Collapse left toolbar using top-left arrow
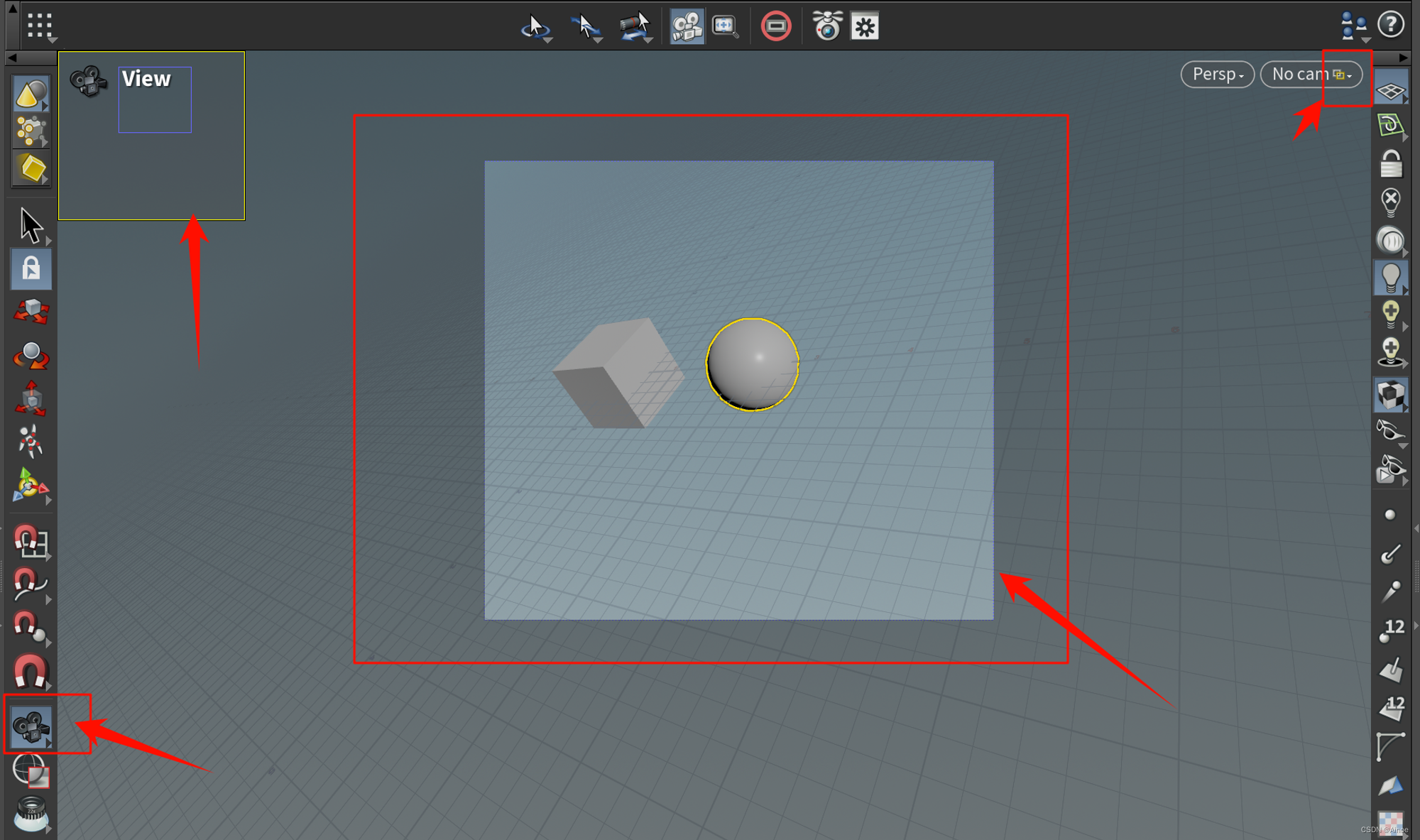Viewport: 1420px width, 840px height. (12, 58)
